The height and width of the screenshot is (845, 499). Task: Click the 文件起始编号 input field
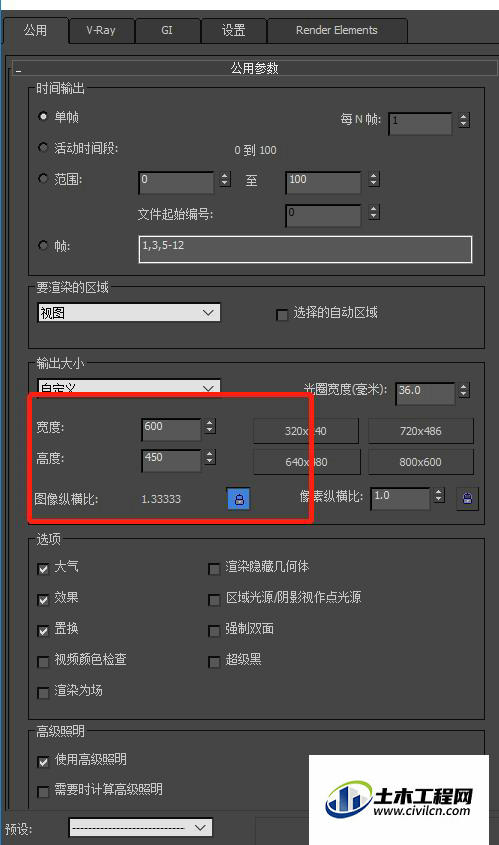323,216
